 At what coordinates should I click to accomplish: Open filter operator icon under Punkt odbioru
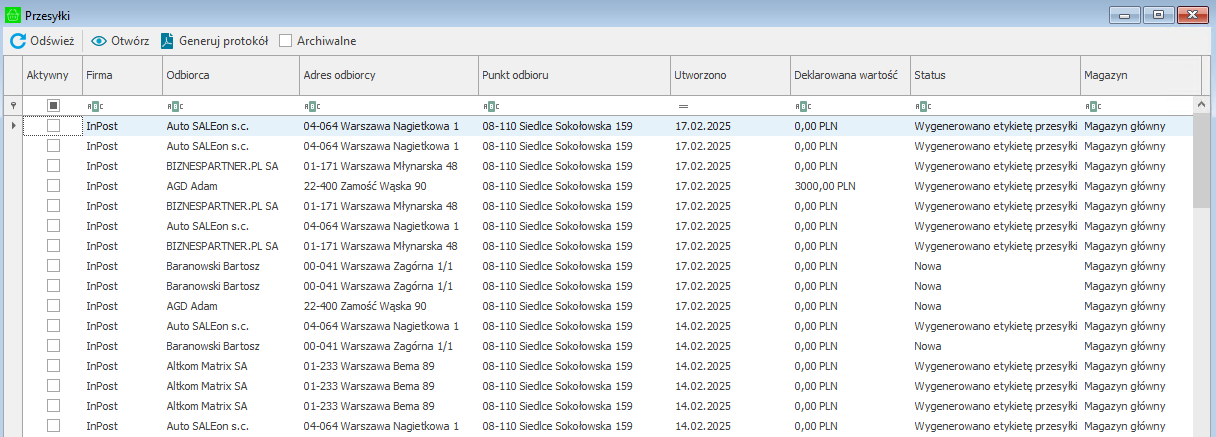[x=491, y=106]
